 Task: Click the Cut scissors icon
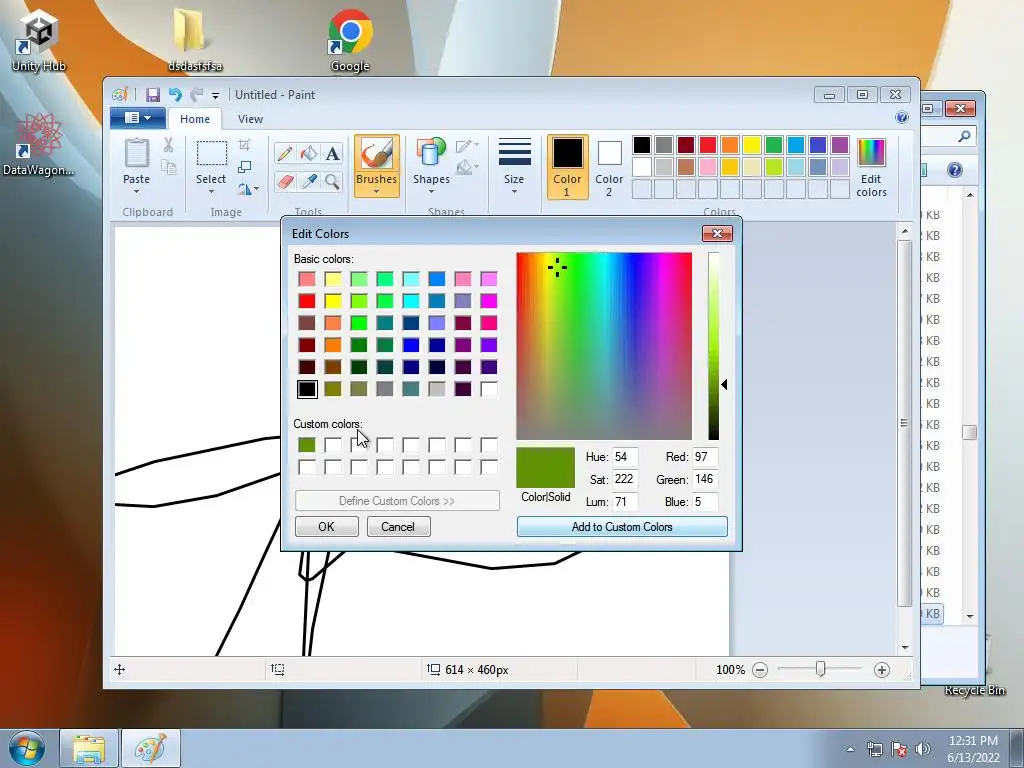tap(168, 145)
